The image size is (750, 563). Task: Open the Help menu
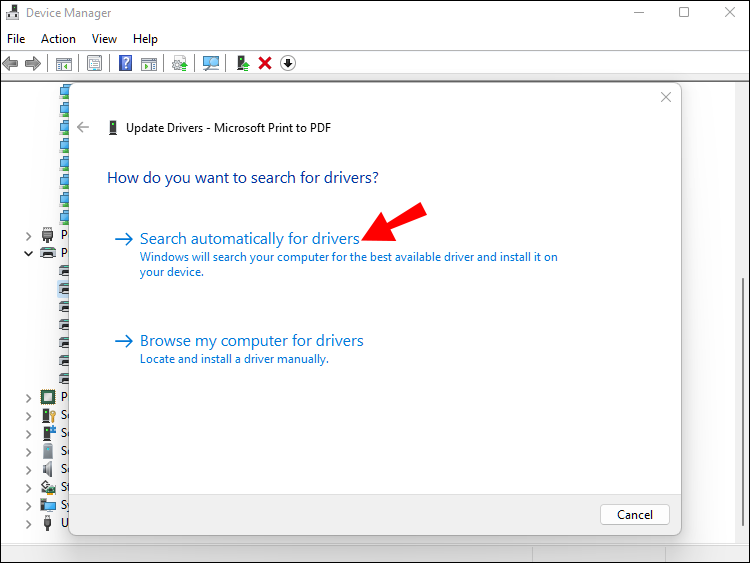tap(145, 39)
